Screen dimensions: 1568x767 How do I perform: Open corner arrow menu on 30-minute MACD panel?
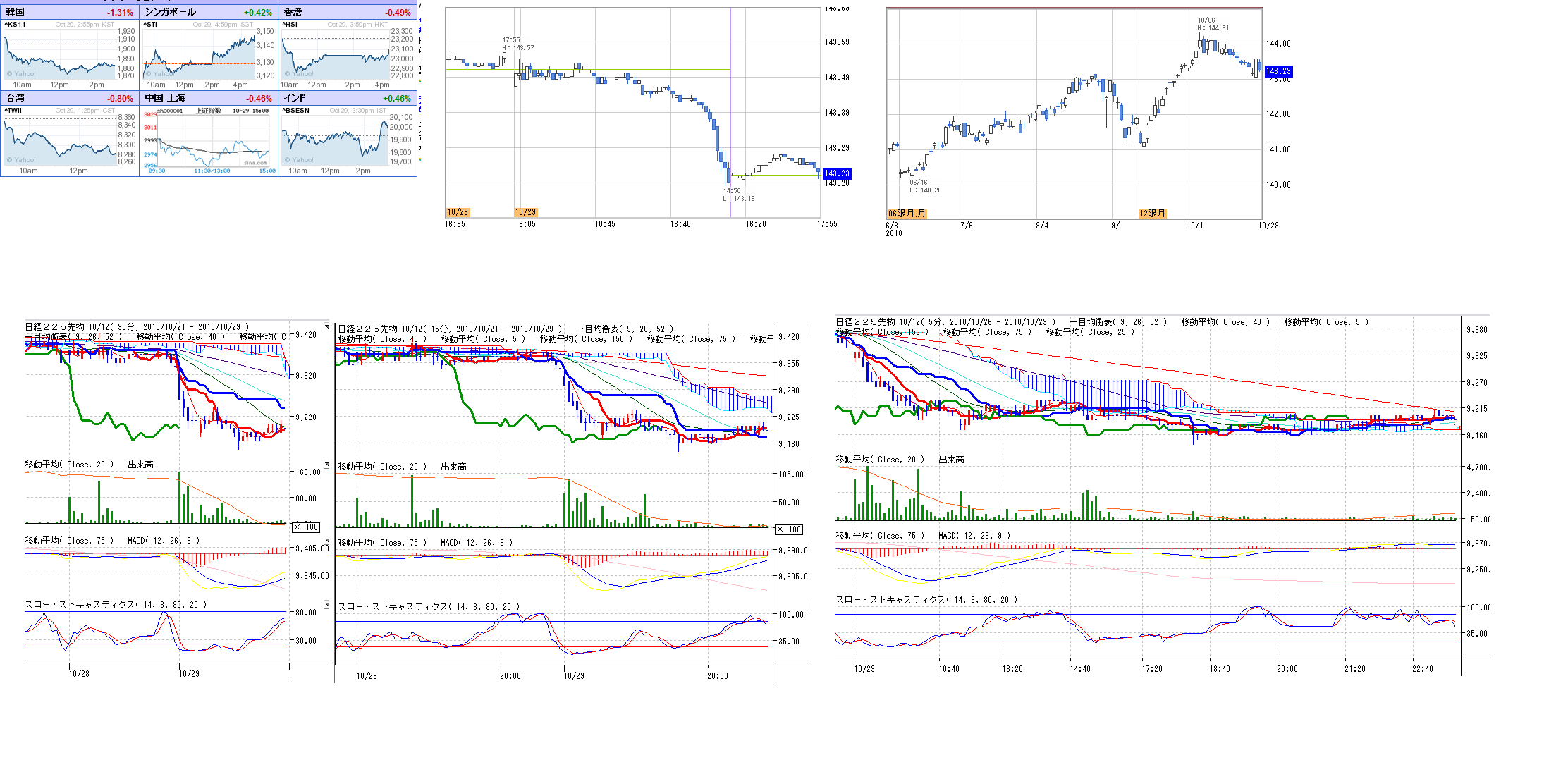click(x=326, y=540)
